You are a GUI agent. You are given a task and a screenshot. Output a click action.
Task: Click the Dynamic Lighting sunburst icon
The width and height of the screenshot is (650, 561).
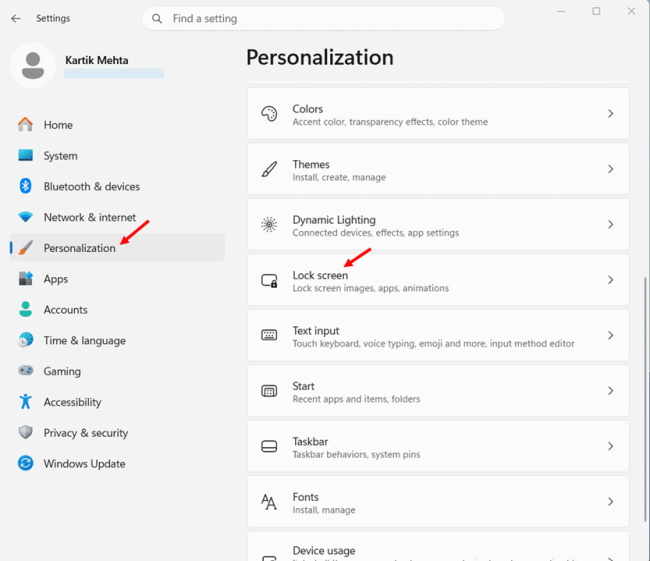coord(269,225)
